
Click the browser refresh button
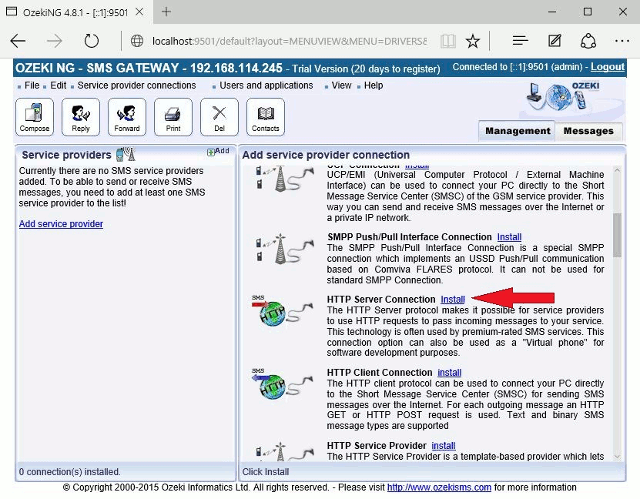92,41
